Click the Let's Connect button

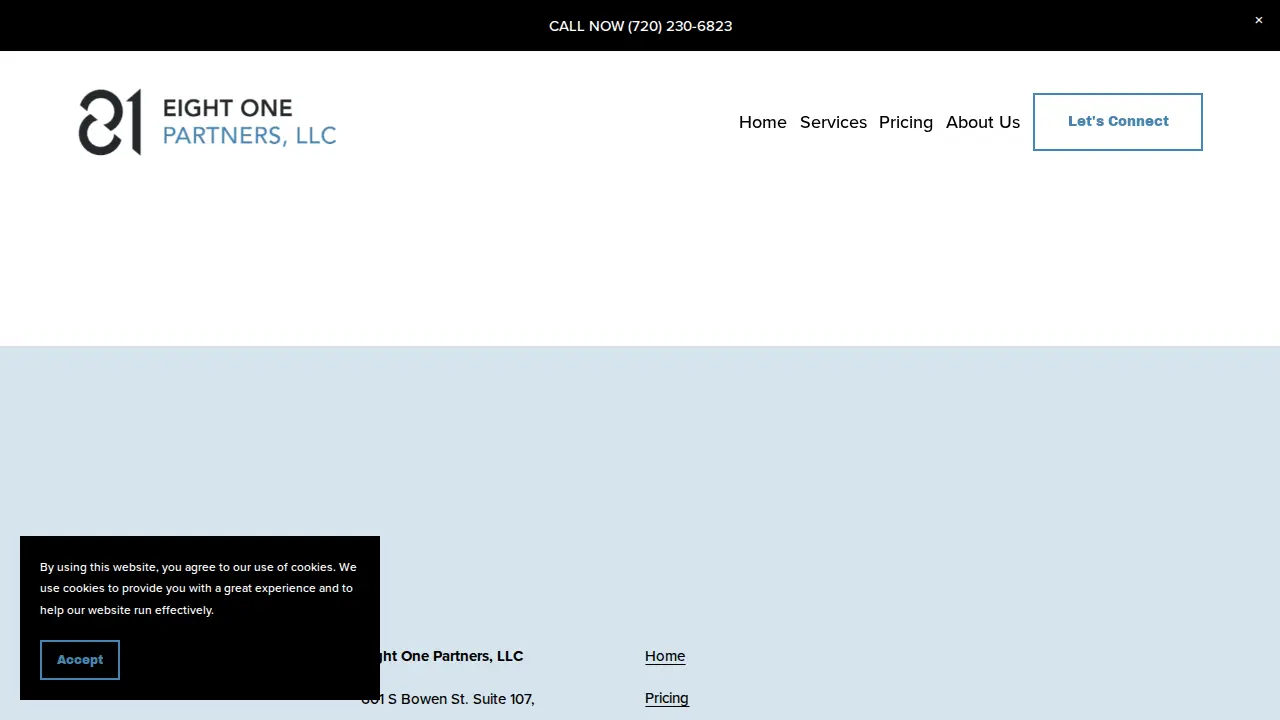(x=1118, y=122)
